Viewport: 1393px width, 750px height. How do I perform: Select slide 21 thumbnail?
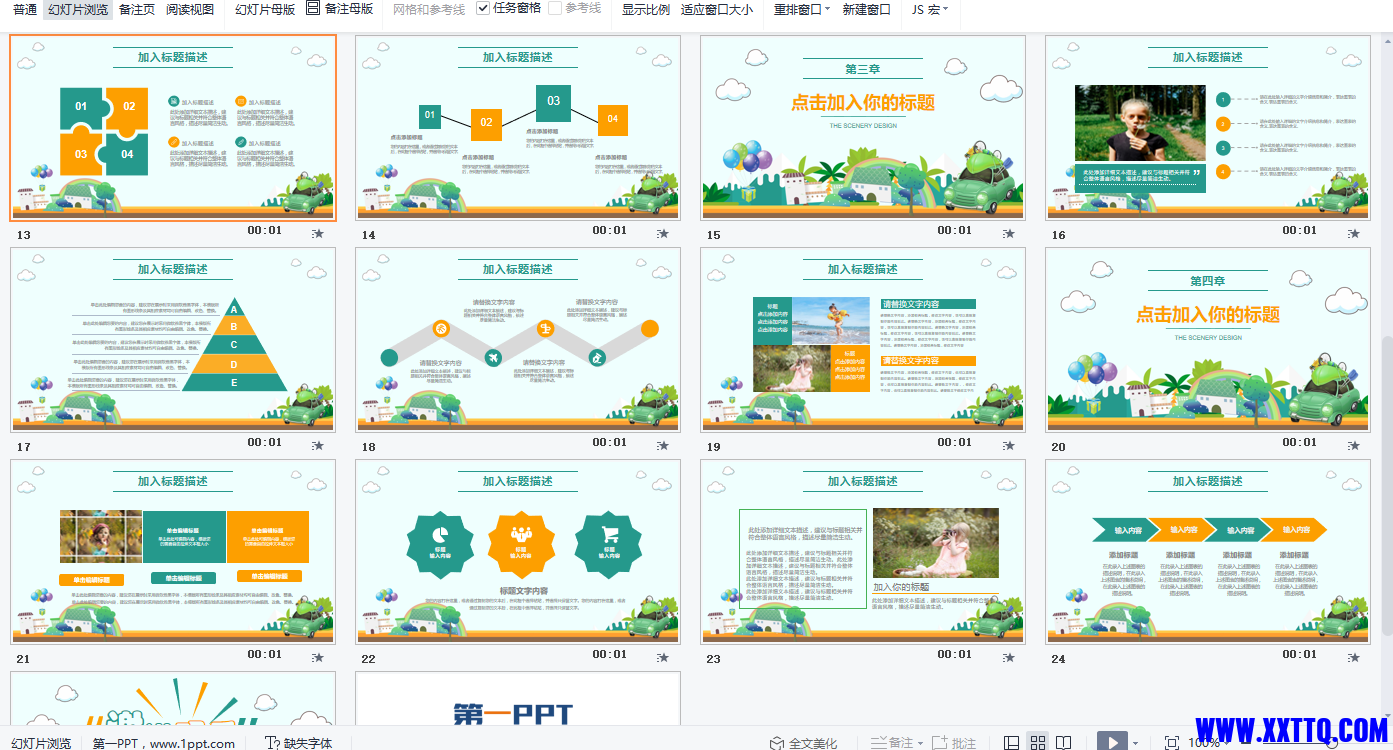173,551
